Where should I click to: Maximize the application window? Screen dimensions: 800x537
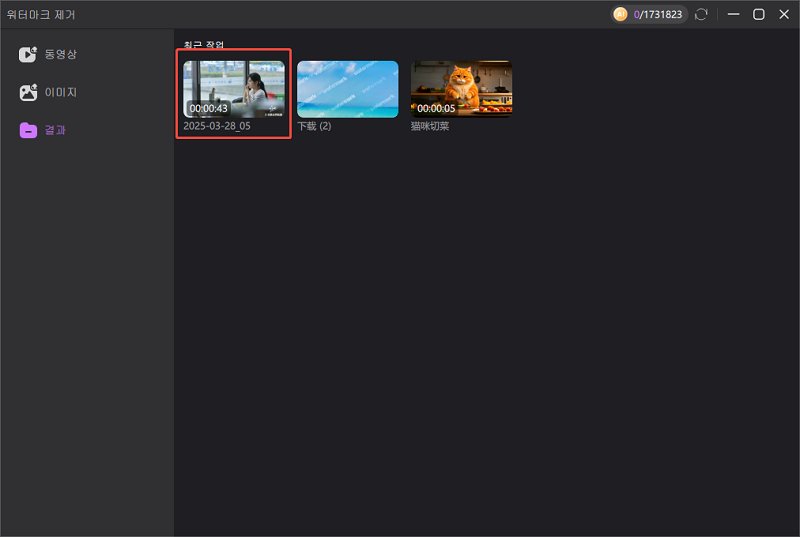pos(759,14)
